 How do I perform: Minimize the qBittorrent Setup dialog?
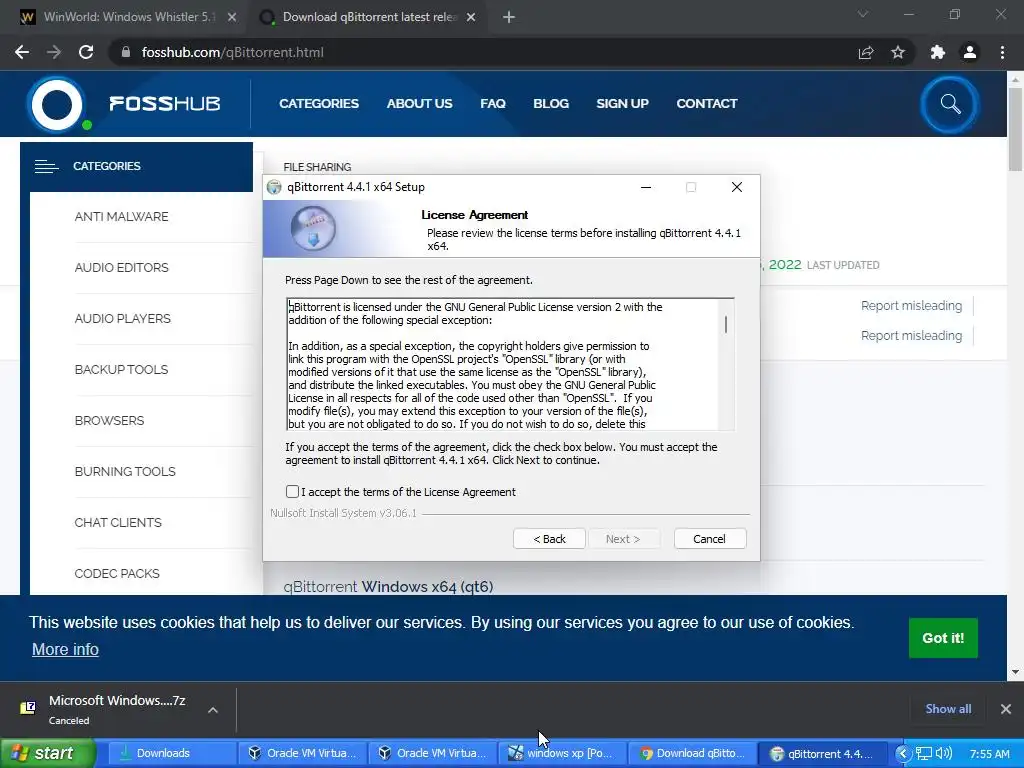click(646, 187)
